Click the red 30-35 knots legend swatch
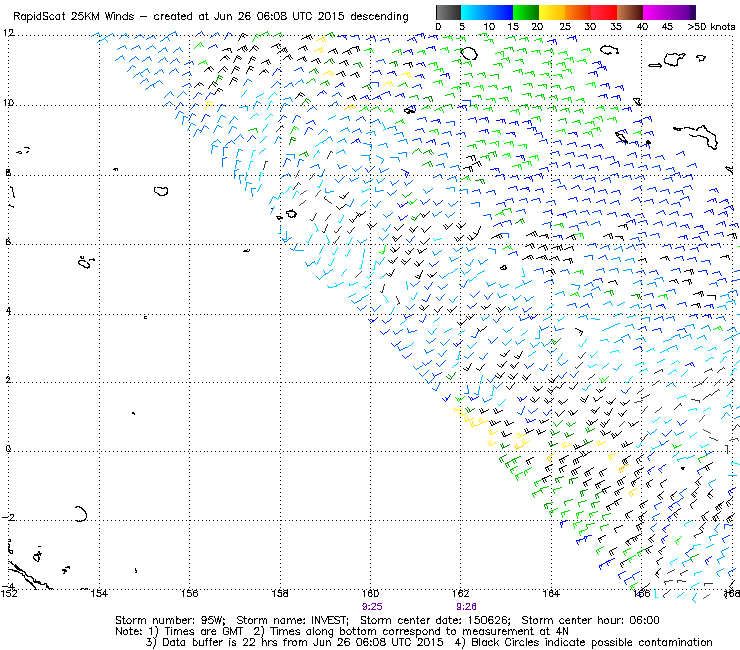This screenshot has width=740, height=650. (604, 12)
